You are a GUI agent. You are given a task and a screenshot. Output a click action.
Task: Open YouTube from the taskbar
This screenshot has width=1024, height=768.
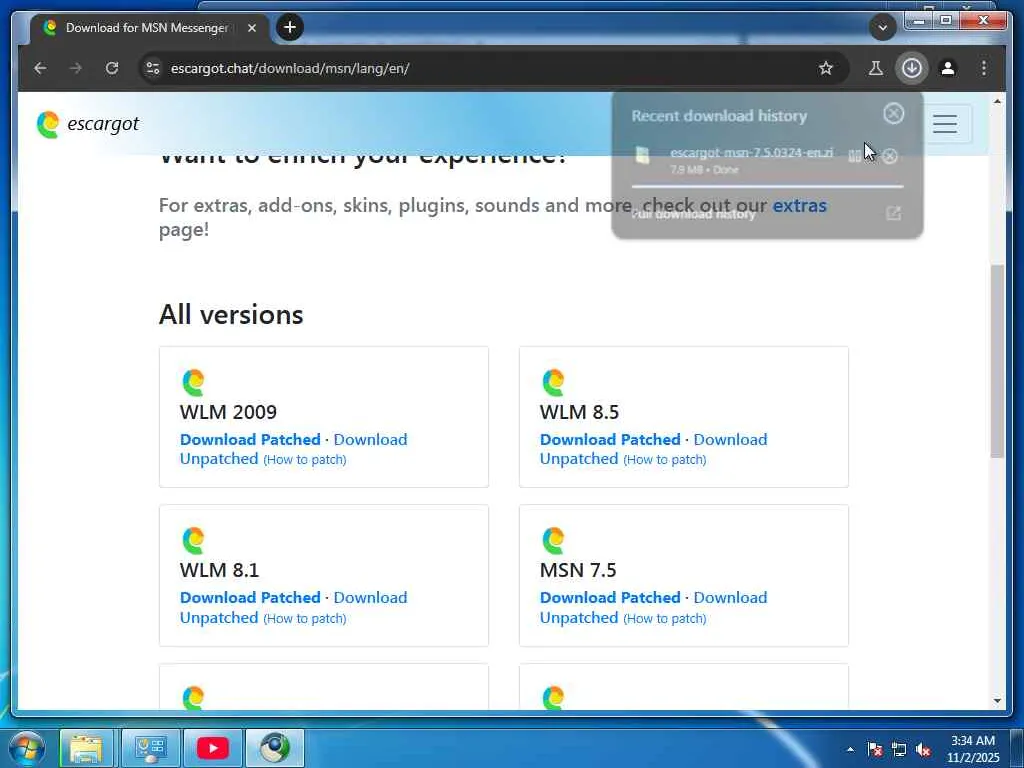pyautogui.click(x=212, y=748)
